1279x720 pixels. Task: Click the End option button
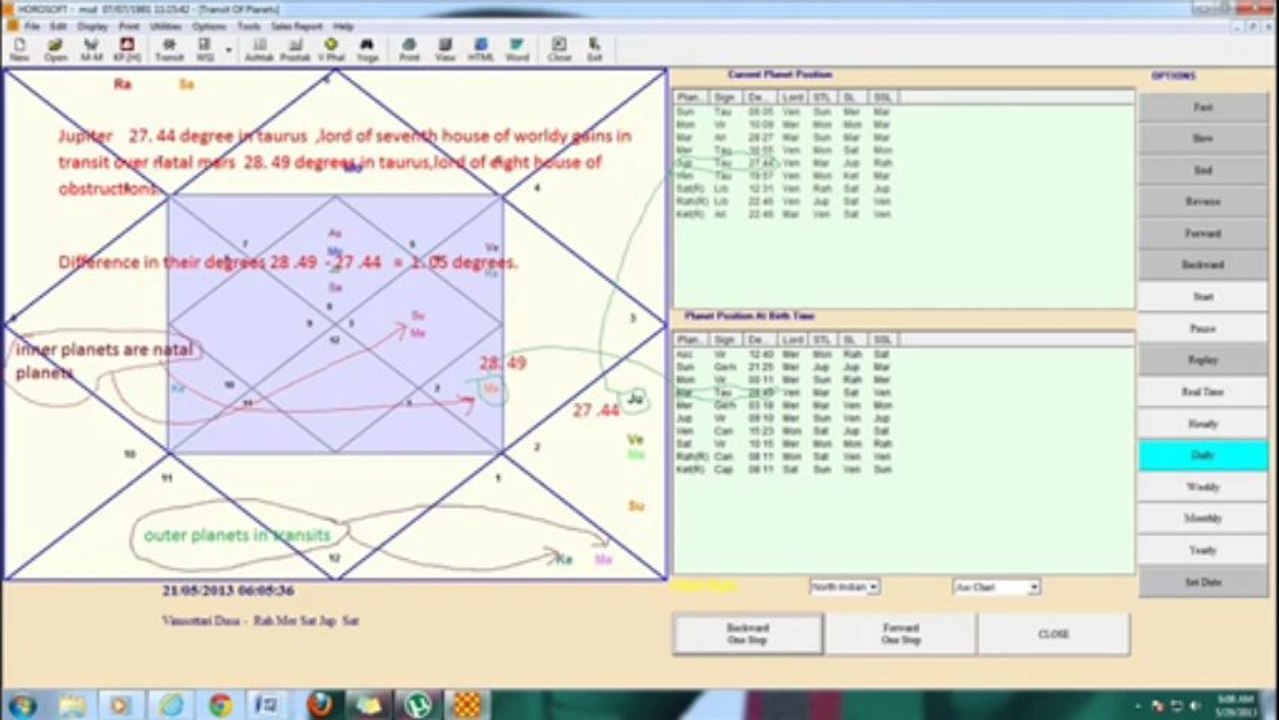[x=1203, y=170]
